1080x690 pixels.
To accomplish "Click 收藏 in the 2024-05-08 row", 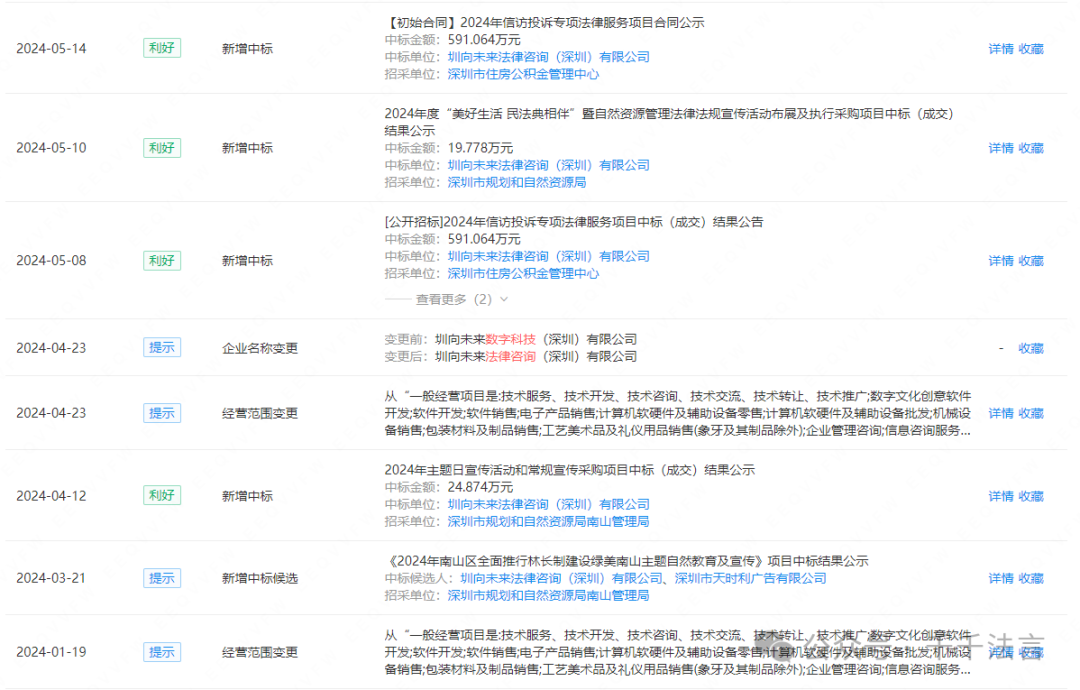I will (1031, 261).
